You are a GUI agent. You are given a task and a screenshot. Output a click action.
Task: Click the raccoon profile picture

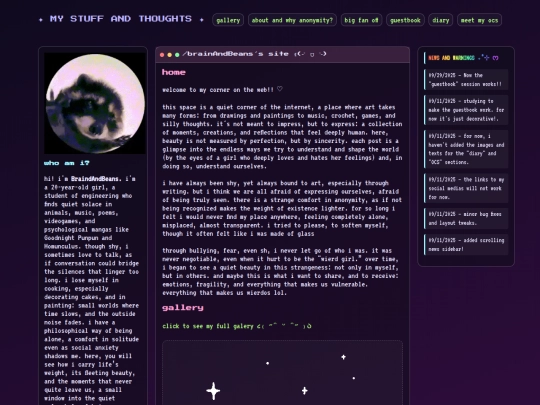95,103
